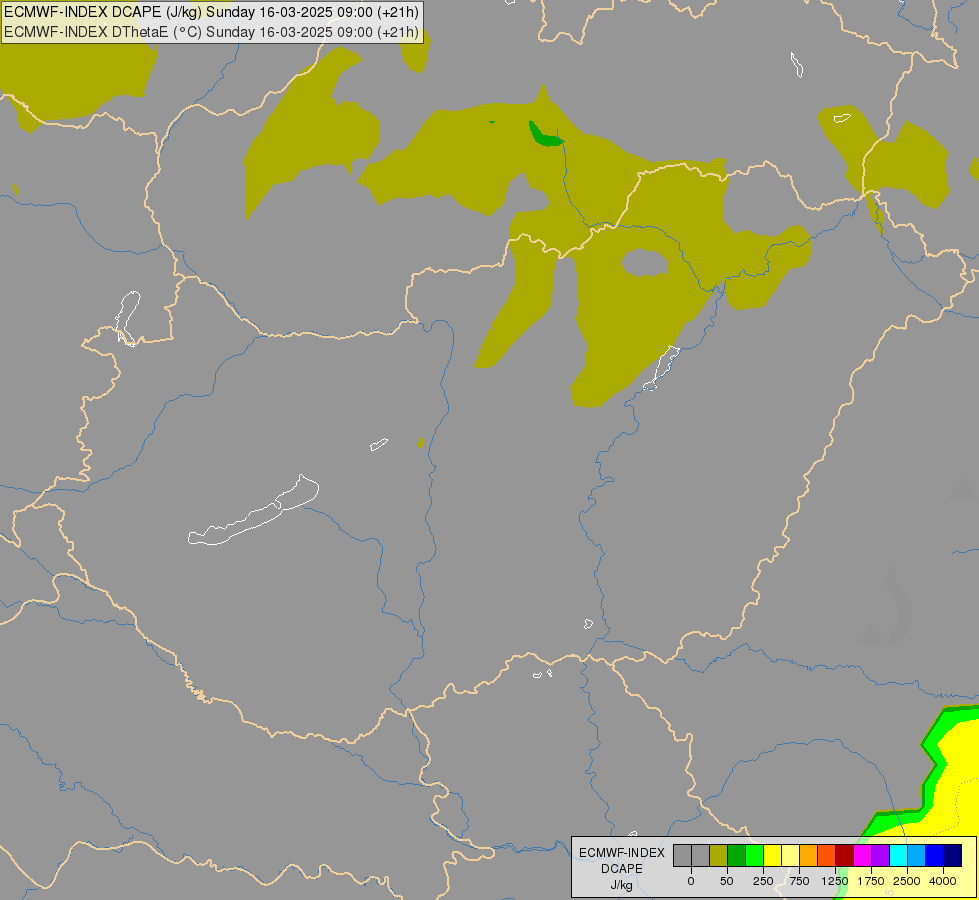
Task: Click the cyan legend swatch
Action: pos(899,856)
